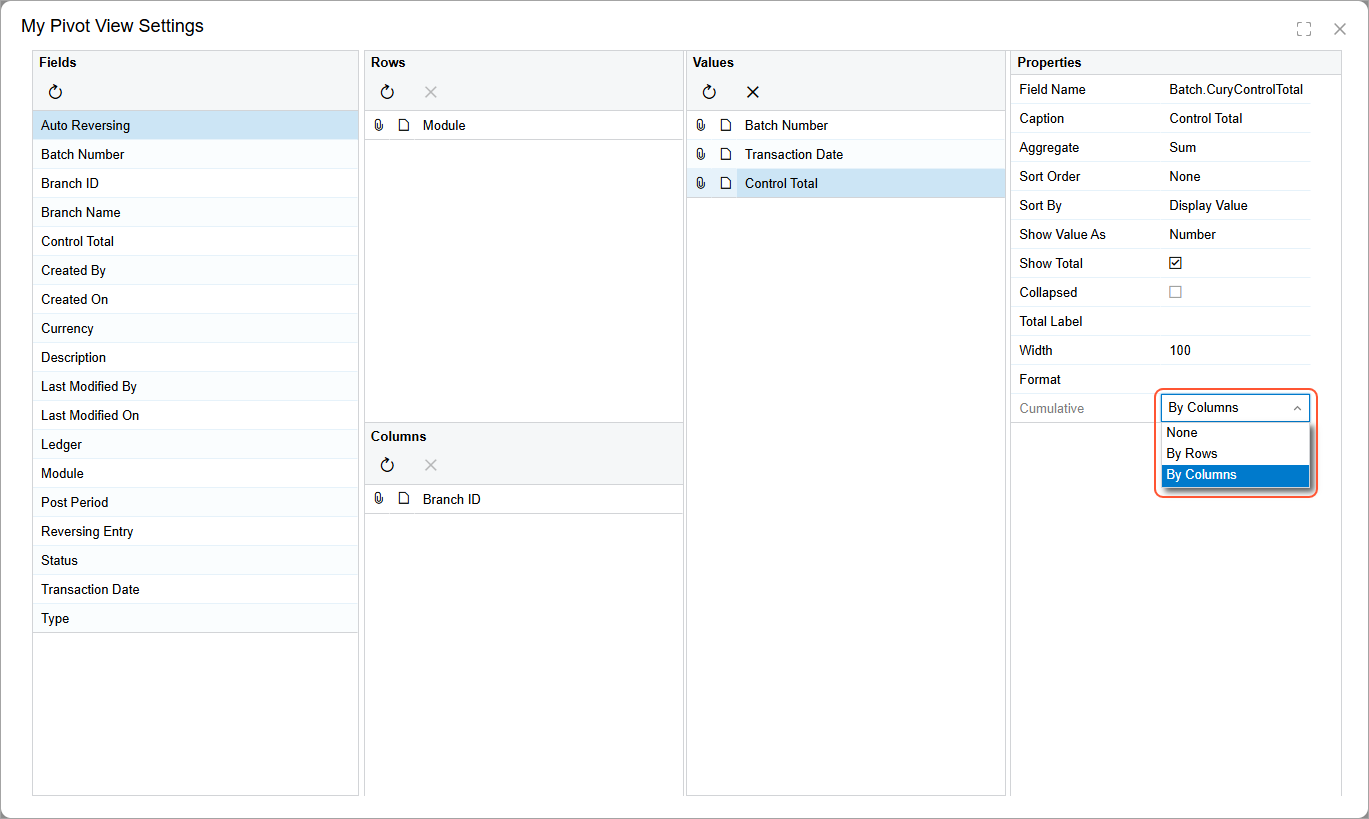The height and width of the screenshot is (819, 1369).
Task: Select Branch Name field
Action: click(195, 212)
